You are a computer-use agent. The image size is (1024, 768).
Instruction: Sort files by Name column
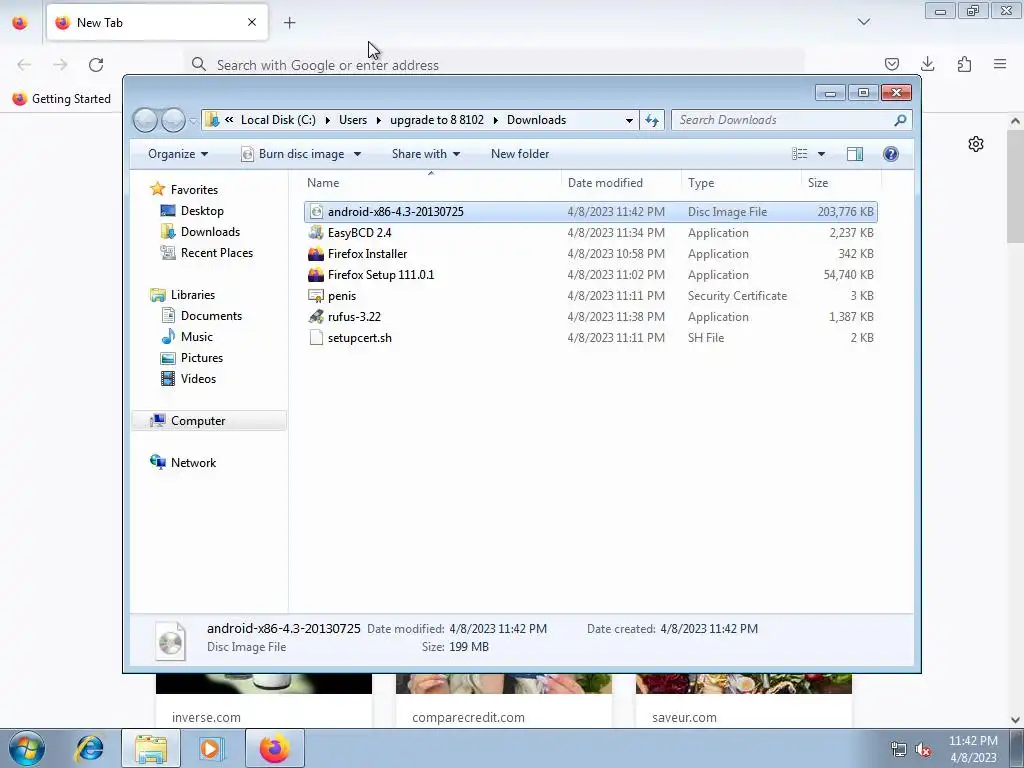click(431, 182)
